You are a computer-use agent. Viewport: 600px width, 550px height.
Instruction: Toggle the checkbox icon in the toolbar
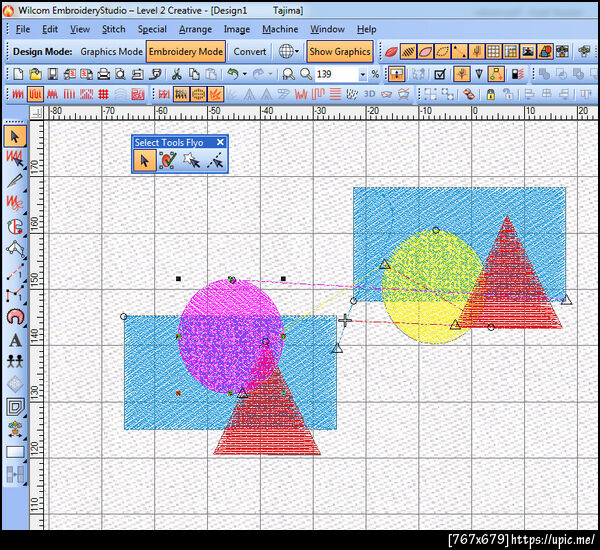(x=440, y=74)
